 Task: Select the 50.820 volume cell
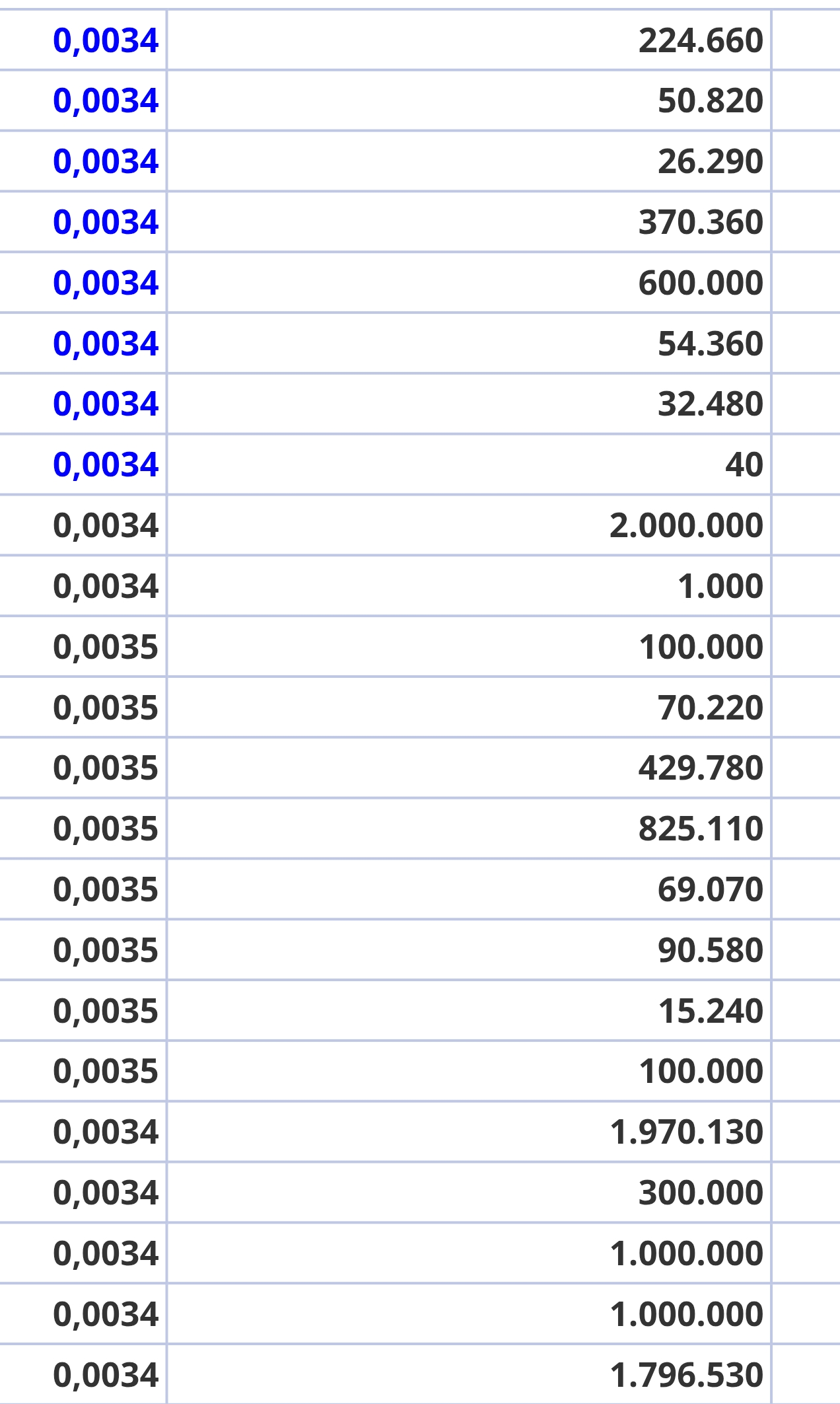(x=469, y=100)
